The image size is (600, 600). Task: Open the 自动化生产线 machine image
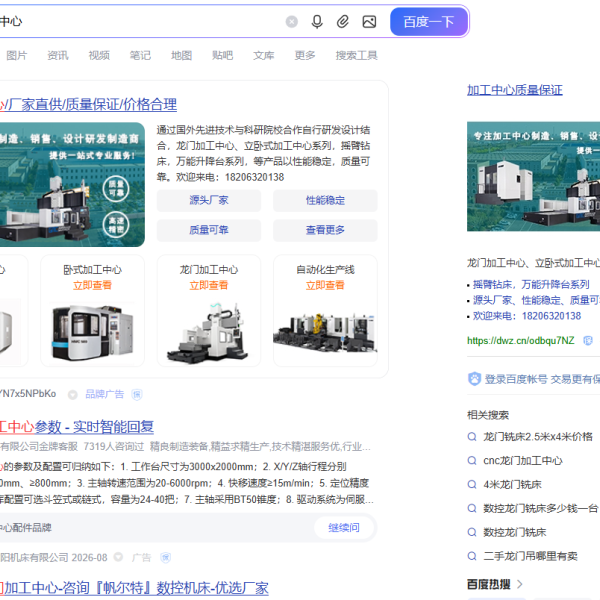pyautogui.click(x=325, y=332)
